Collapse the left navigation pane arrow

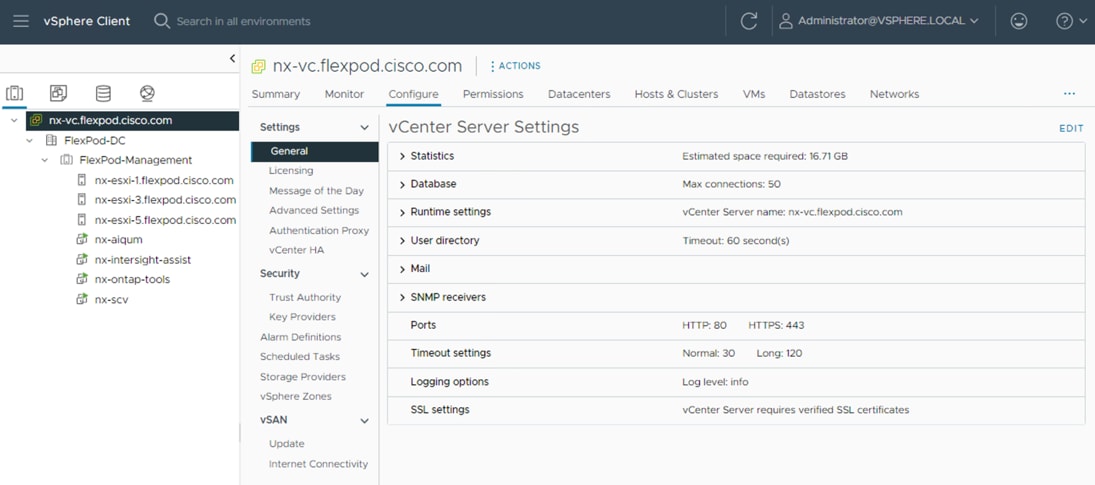[232, 59]
